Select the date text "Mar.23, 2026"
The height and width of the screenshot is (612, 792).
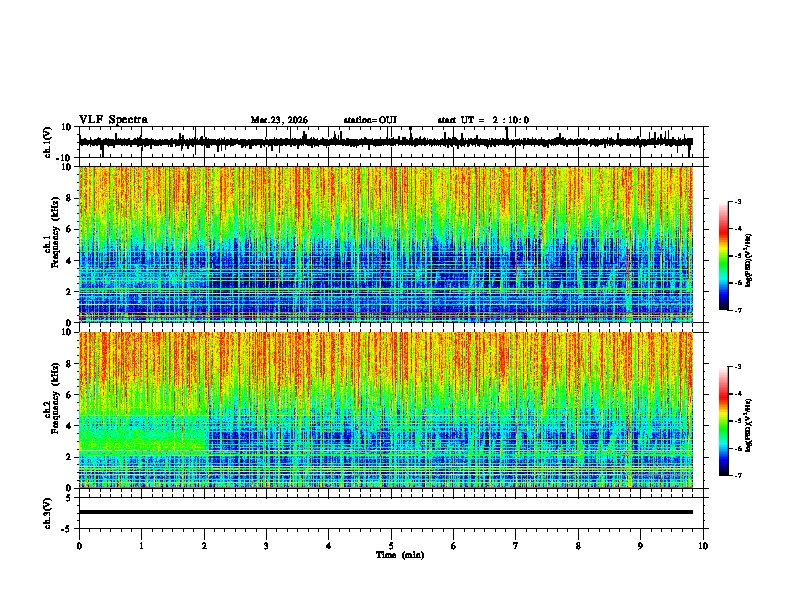click(279, 120)
